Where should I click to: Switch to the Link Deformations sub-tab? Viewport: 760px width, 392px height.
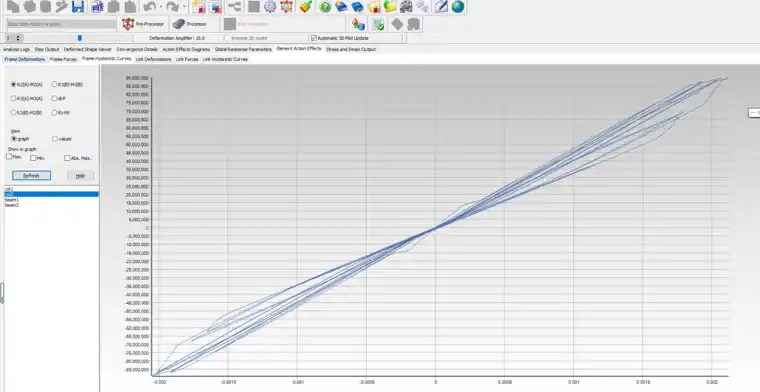(x=154, y=59)
